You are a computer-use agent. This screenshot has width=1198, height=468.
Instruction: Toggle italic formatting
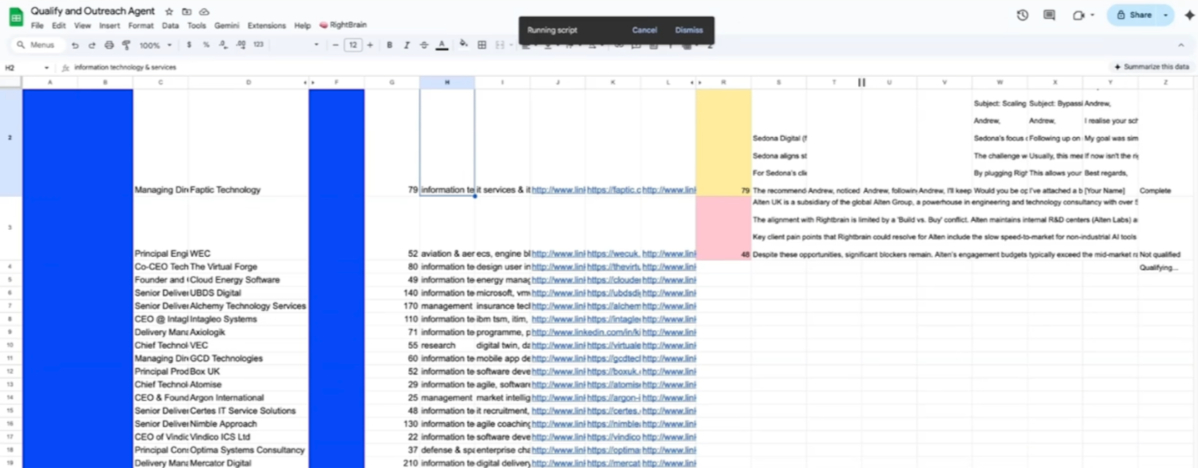pos(407,45)
